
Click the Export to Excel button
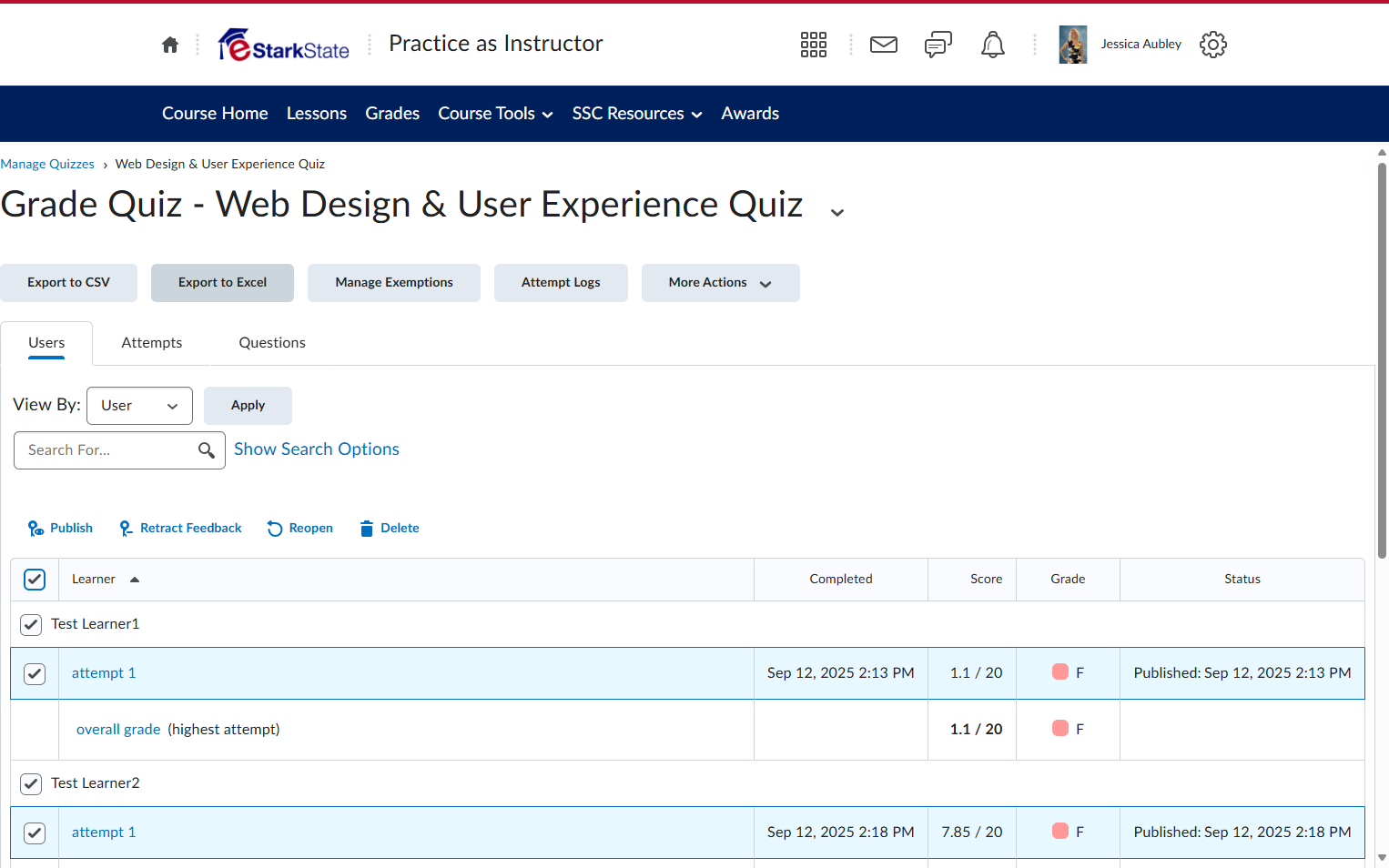tap(223, 283)
